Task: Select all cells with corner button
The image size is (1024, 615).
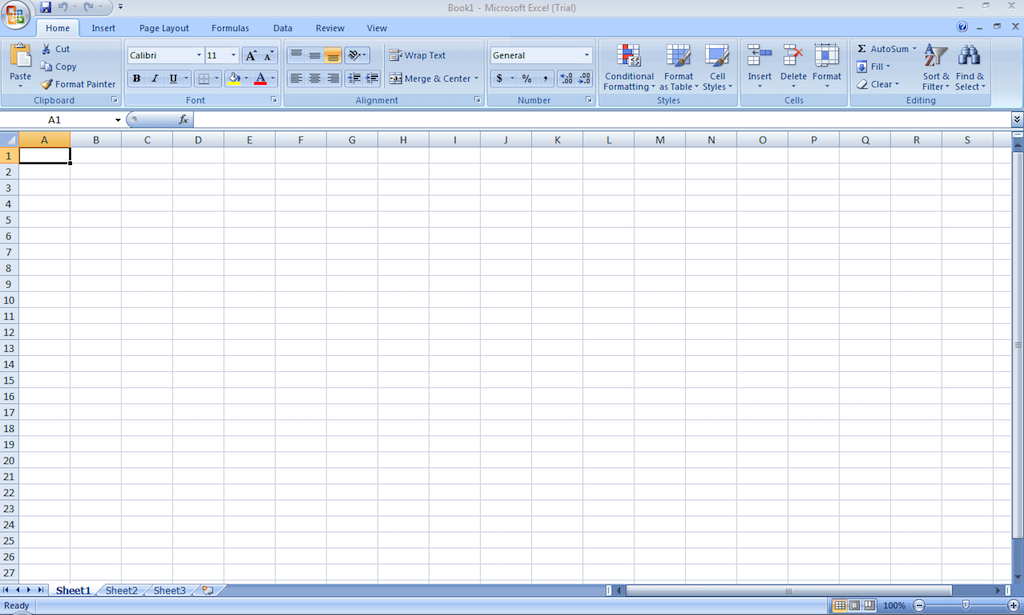Action: pos(9,140)
